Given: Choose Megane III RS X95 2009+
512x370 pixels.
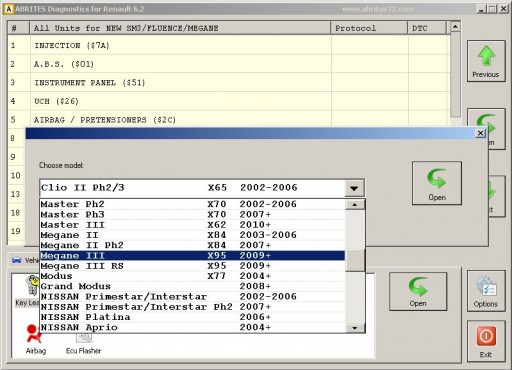Looking at the screenshot, I should (x=192, y=266).
